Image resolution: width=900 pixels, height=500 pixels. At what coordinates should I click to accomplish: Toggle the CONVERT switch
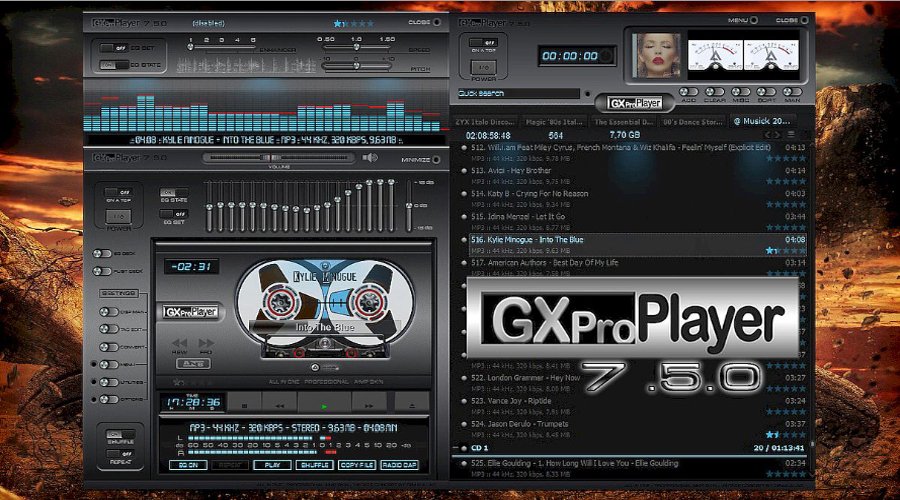pos(108,347)
